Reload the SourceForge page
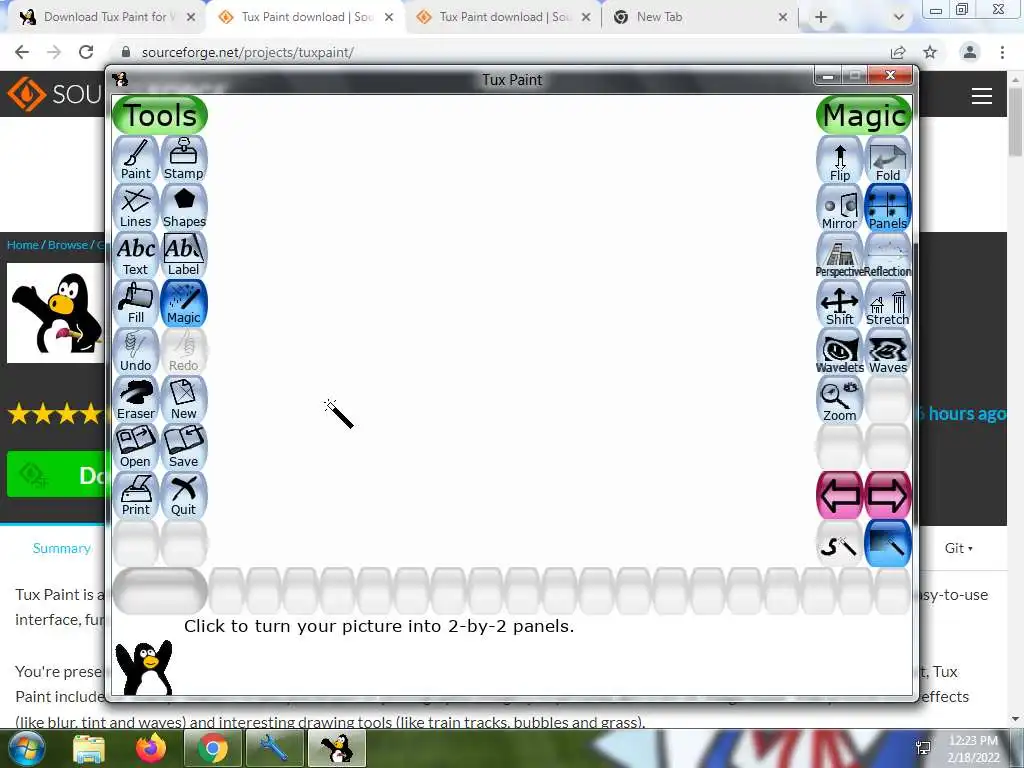Screen dimensions: 1024x768 (x=86, y=52)
